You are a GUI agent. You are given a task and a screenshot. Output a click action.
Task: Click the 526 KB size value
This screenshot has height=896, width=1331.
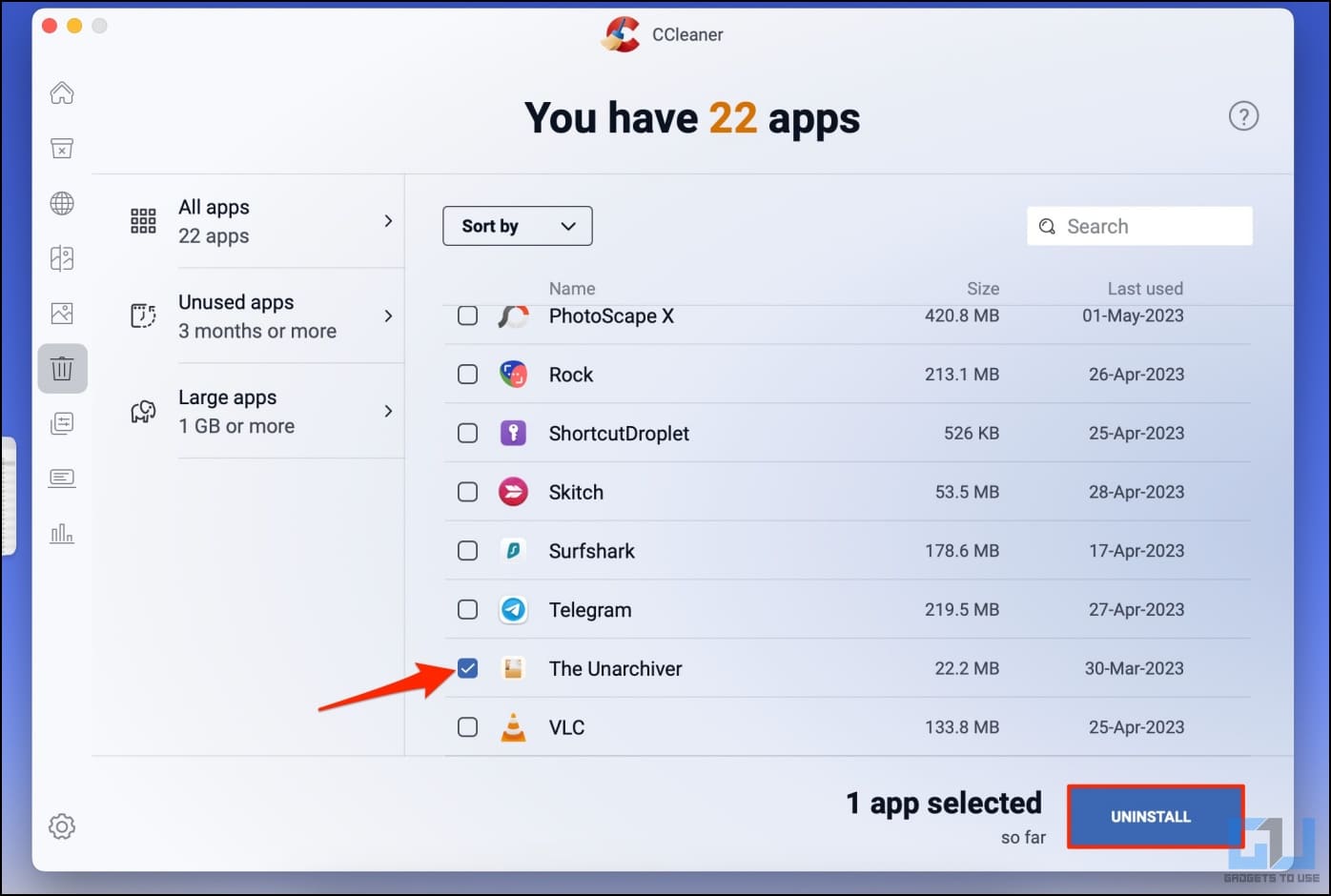click(x=972, y=433)
